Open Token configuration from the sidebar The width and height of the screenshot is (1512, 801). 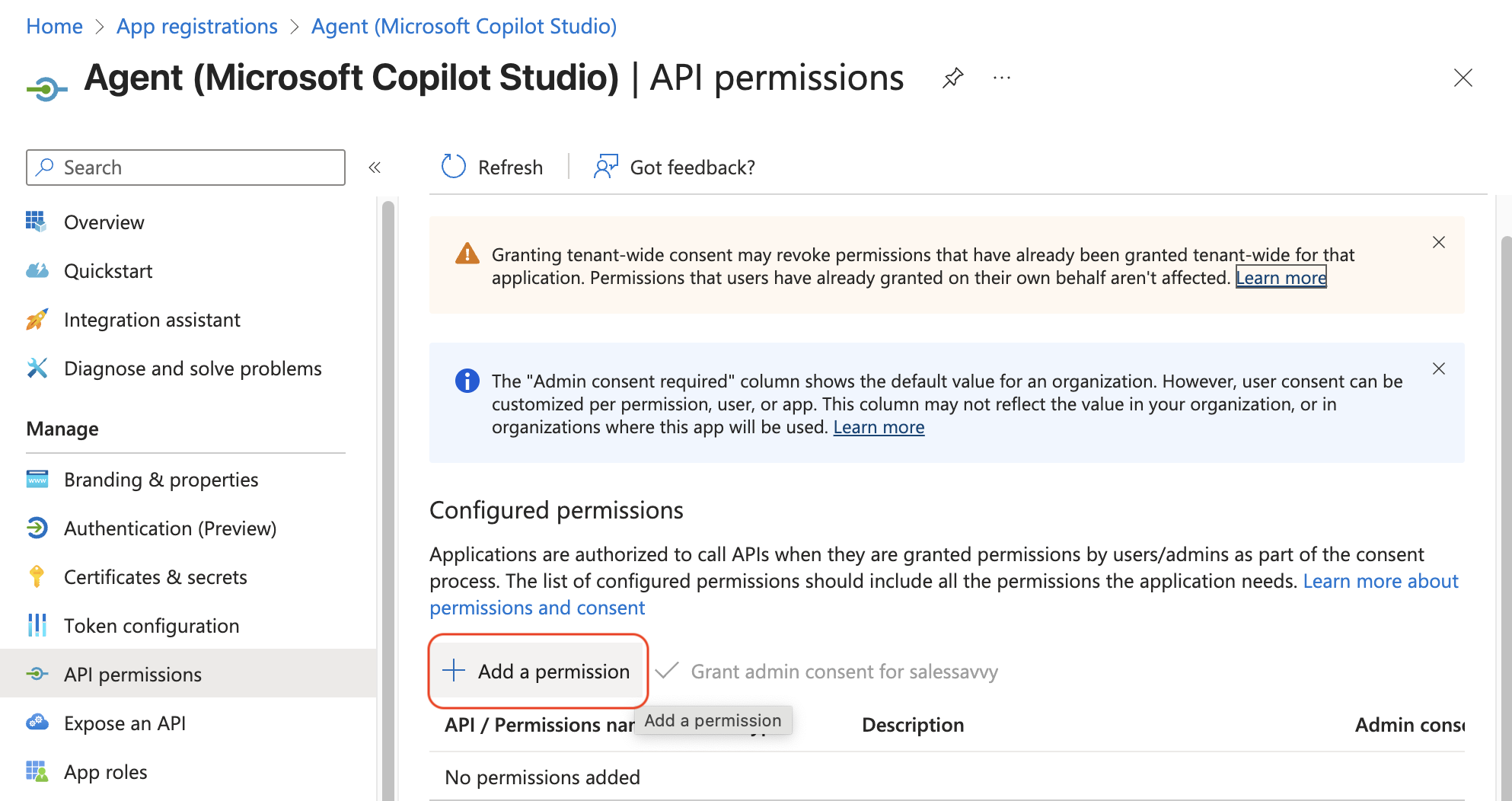point(151,626)
